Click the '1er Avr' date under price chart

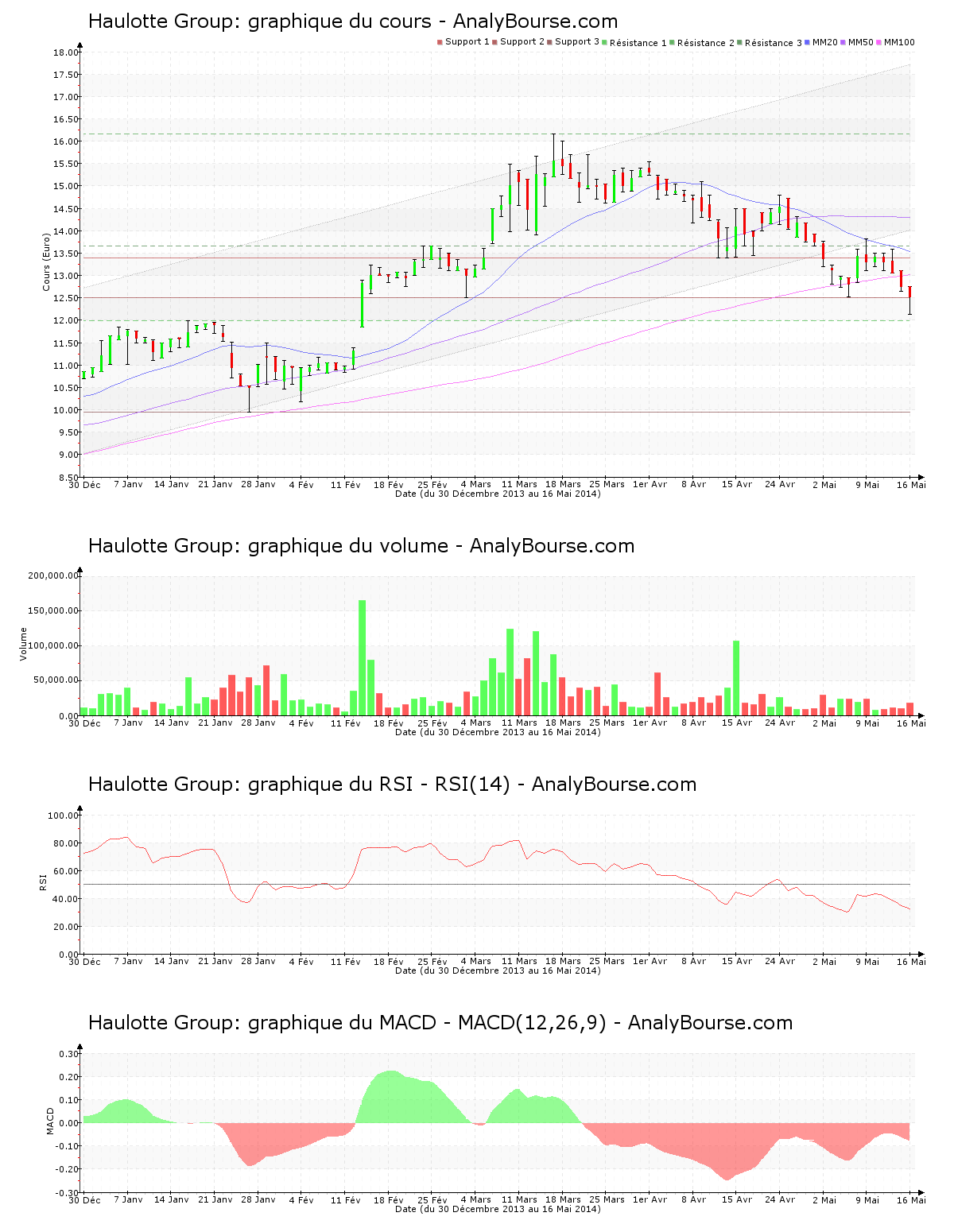pyautogui.click(x=650, y=485)
